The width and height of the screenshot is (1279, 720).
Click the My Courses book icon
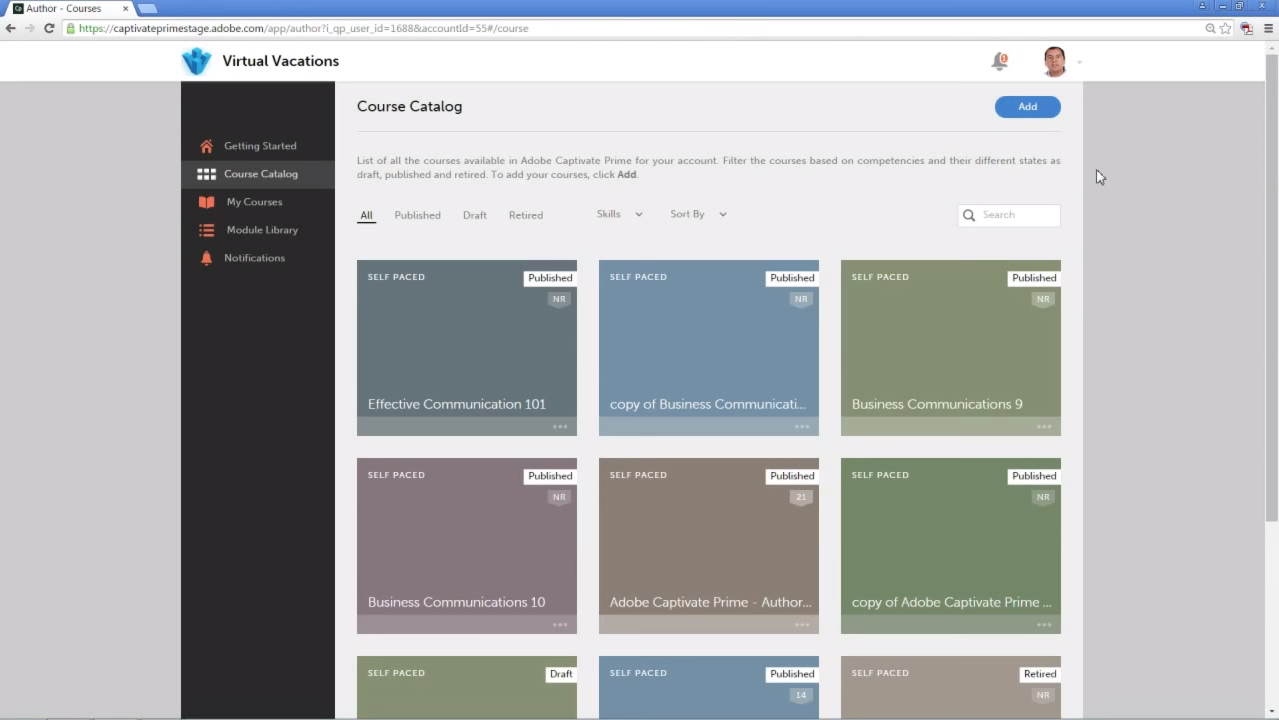(x=206, y=202)
